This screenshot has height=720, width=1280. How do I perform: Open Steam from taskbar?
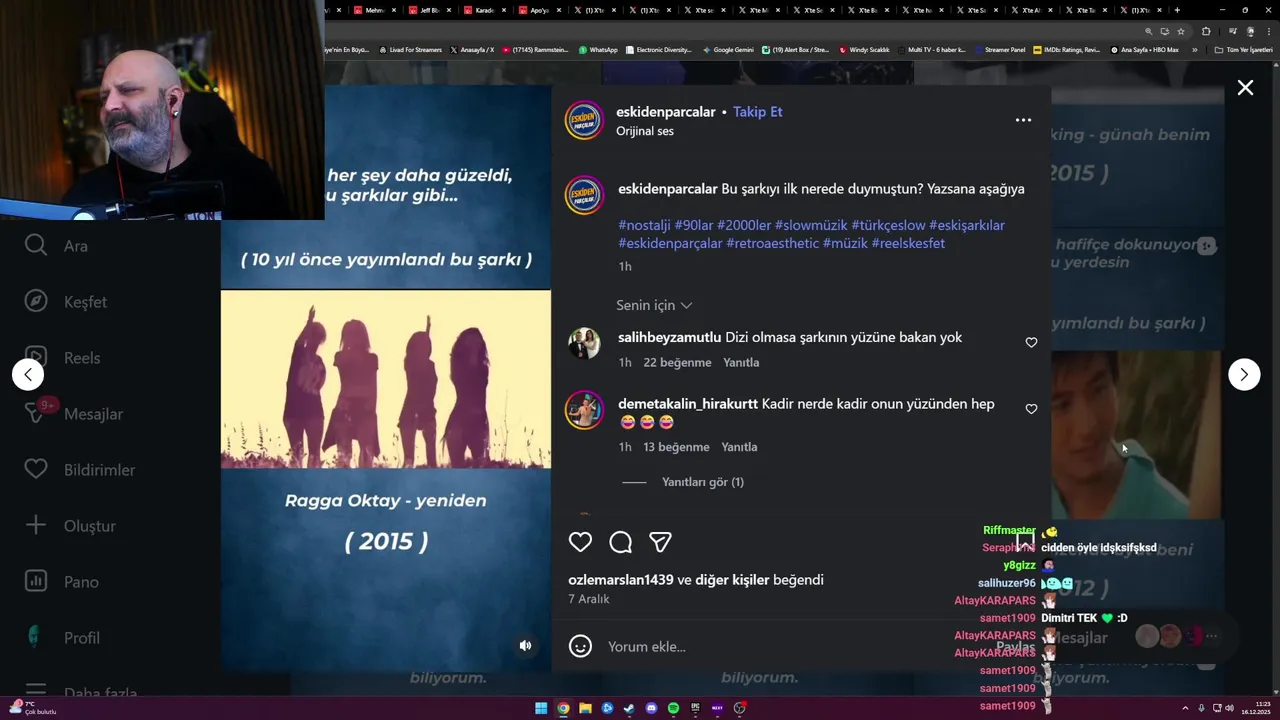click(629, 708)
